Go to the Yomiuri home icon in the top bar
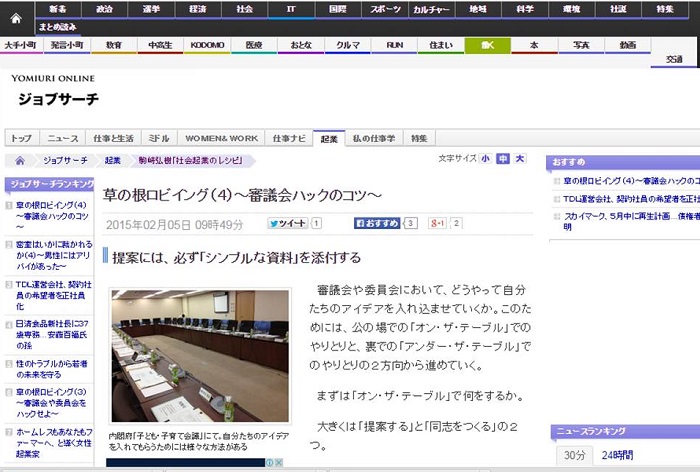This screenshot has width=700, height=472. [x=16, y=18]
